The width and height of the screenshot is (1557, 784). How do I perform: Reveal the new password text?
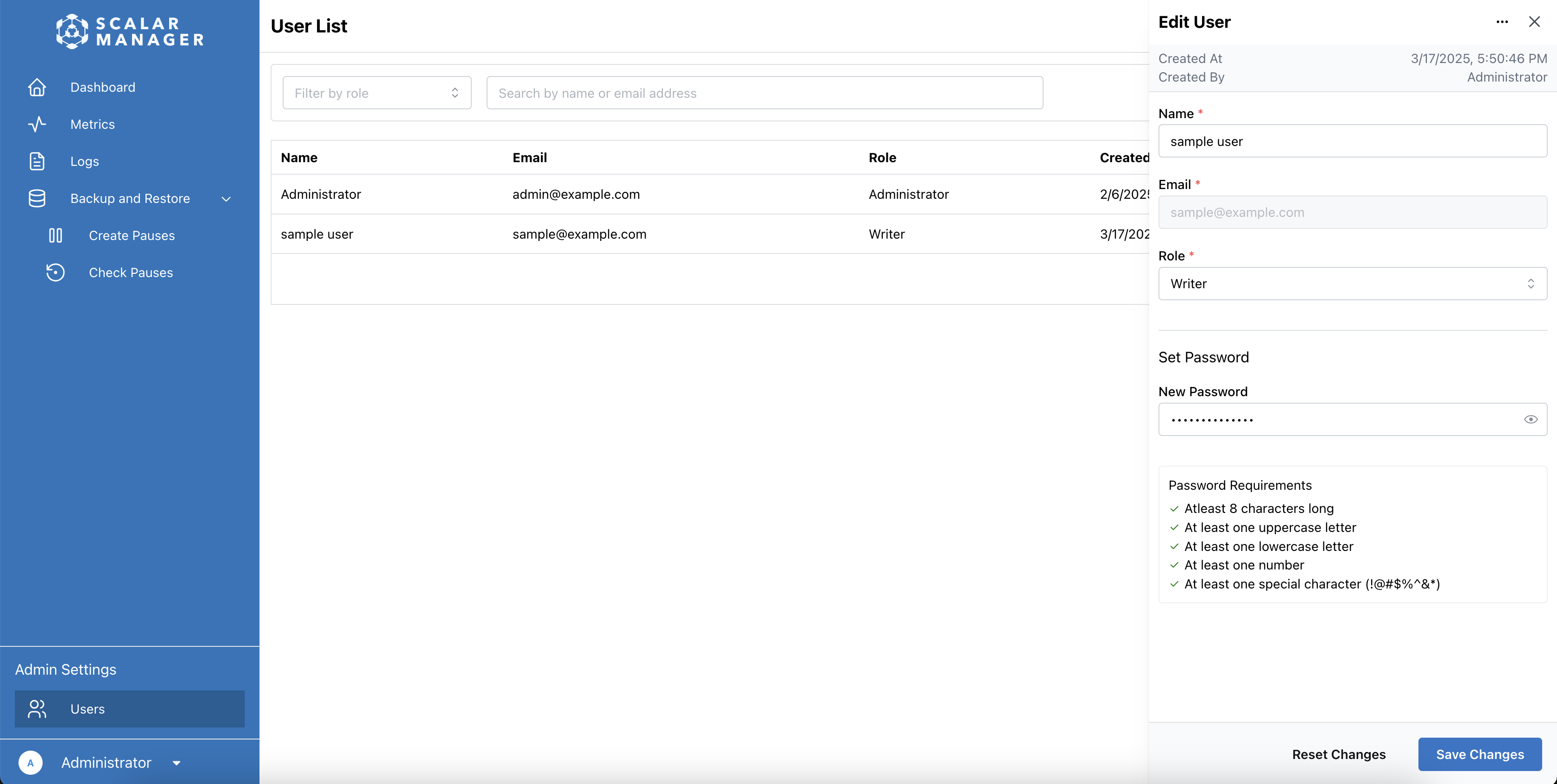tap(1531, 419)
